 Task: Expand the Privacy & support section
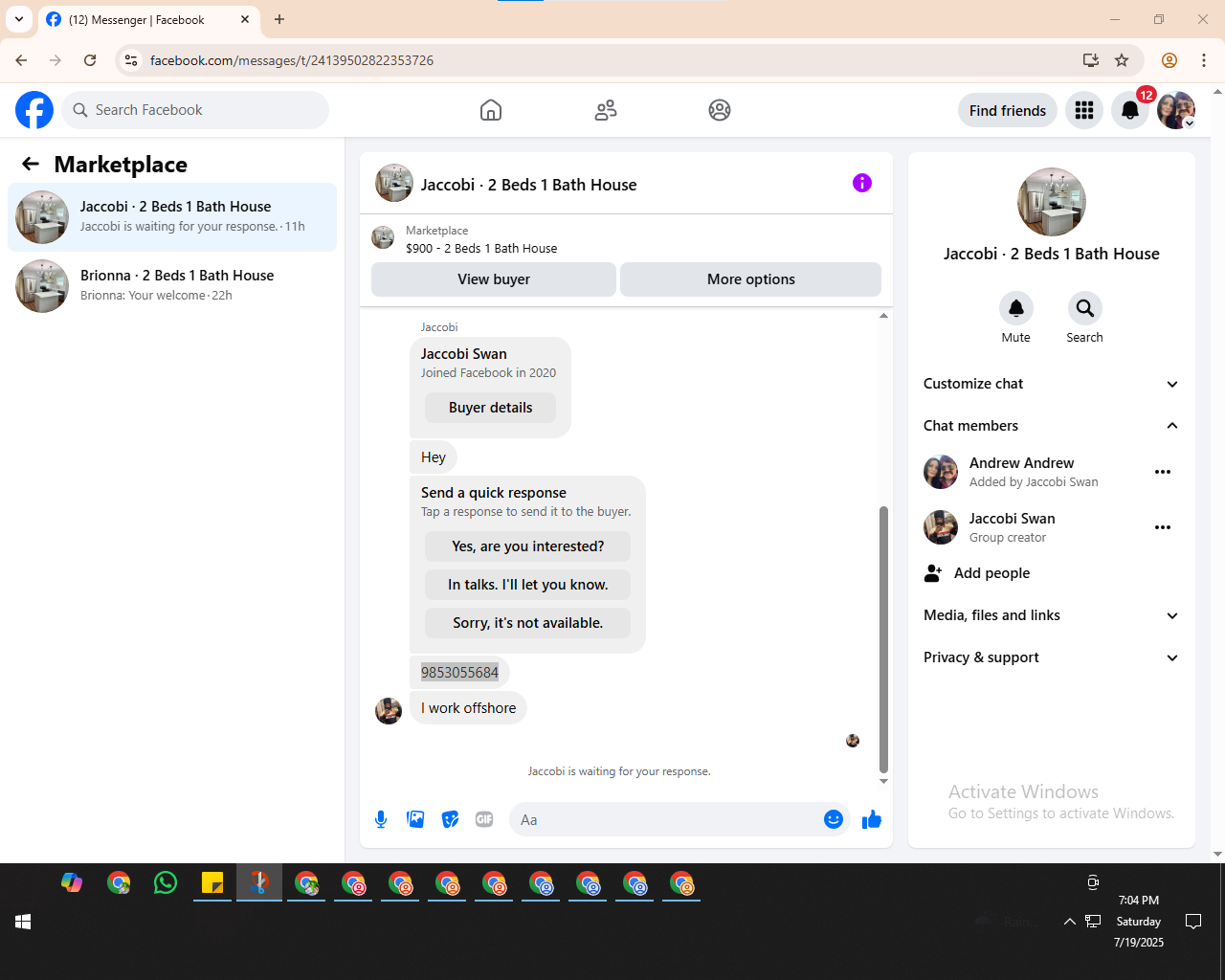pos(1051,657)
